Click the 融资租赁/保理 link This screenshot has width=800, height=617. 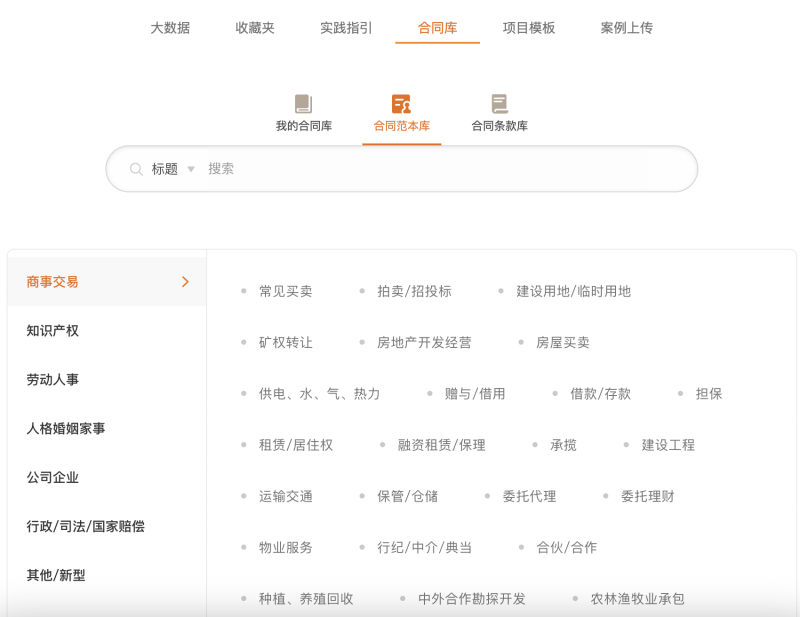pos(441,445)
